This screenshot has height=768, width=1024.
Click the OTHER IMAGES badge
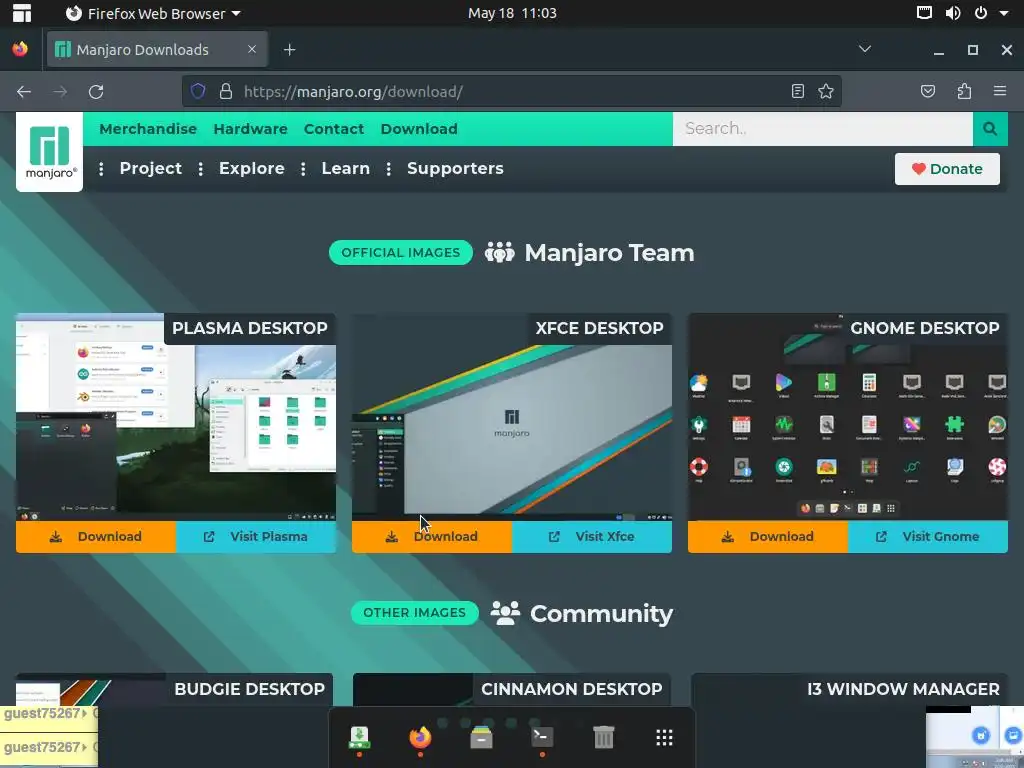pyautogui.click(x=414, y=613)
